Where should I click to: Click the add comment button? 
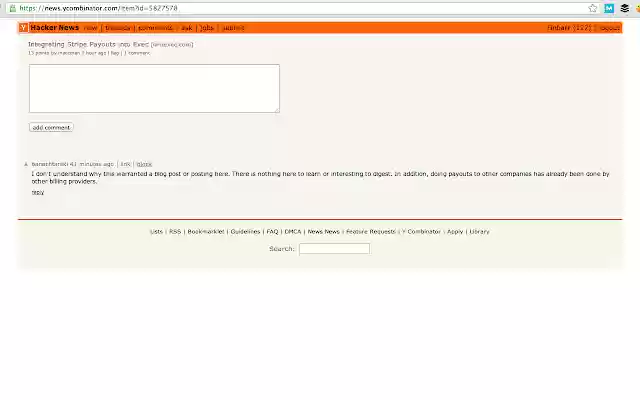[x=51, y=127]
